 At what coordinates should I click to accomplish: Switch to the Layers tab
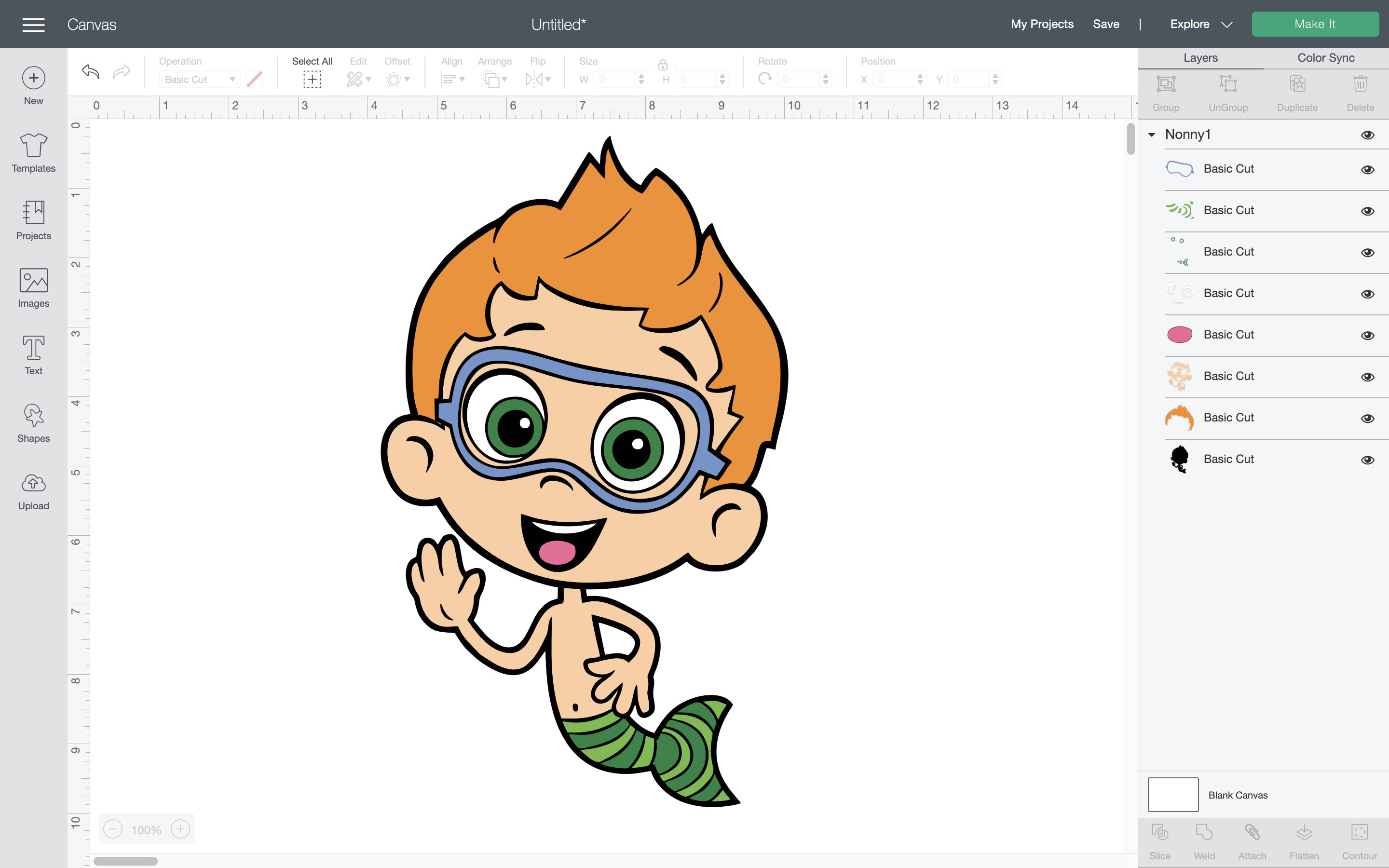pyautogui.click(x=1200, y=58)
